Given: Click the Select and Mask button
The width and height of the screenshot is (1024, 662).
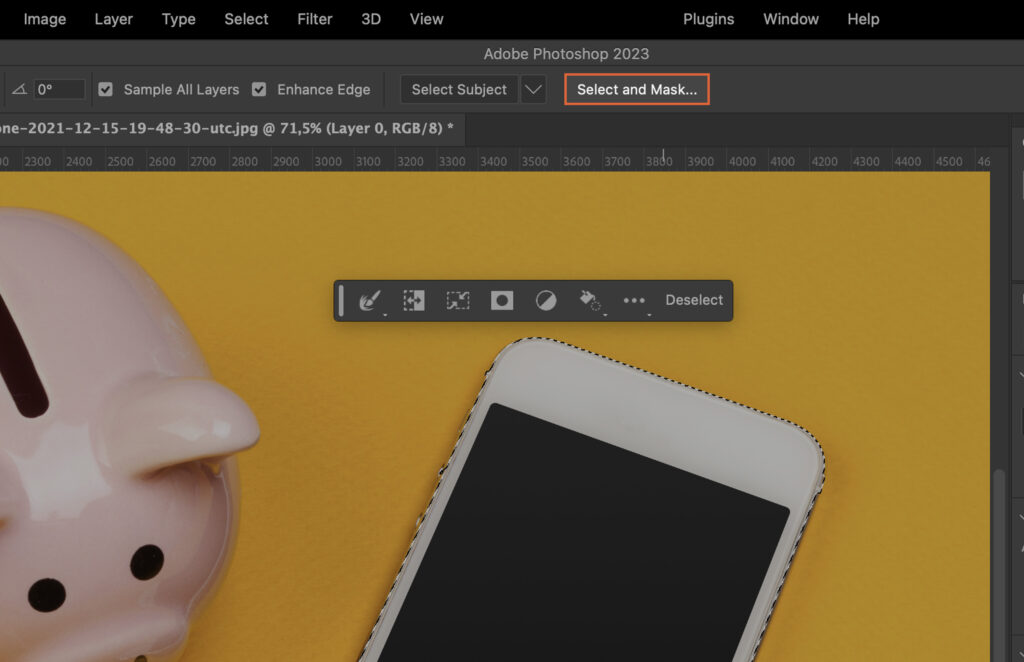Looking at the screenshot, I should [637, 89].
